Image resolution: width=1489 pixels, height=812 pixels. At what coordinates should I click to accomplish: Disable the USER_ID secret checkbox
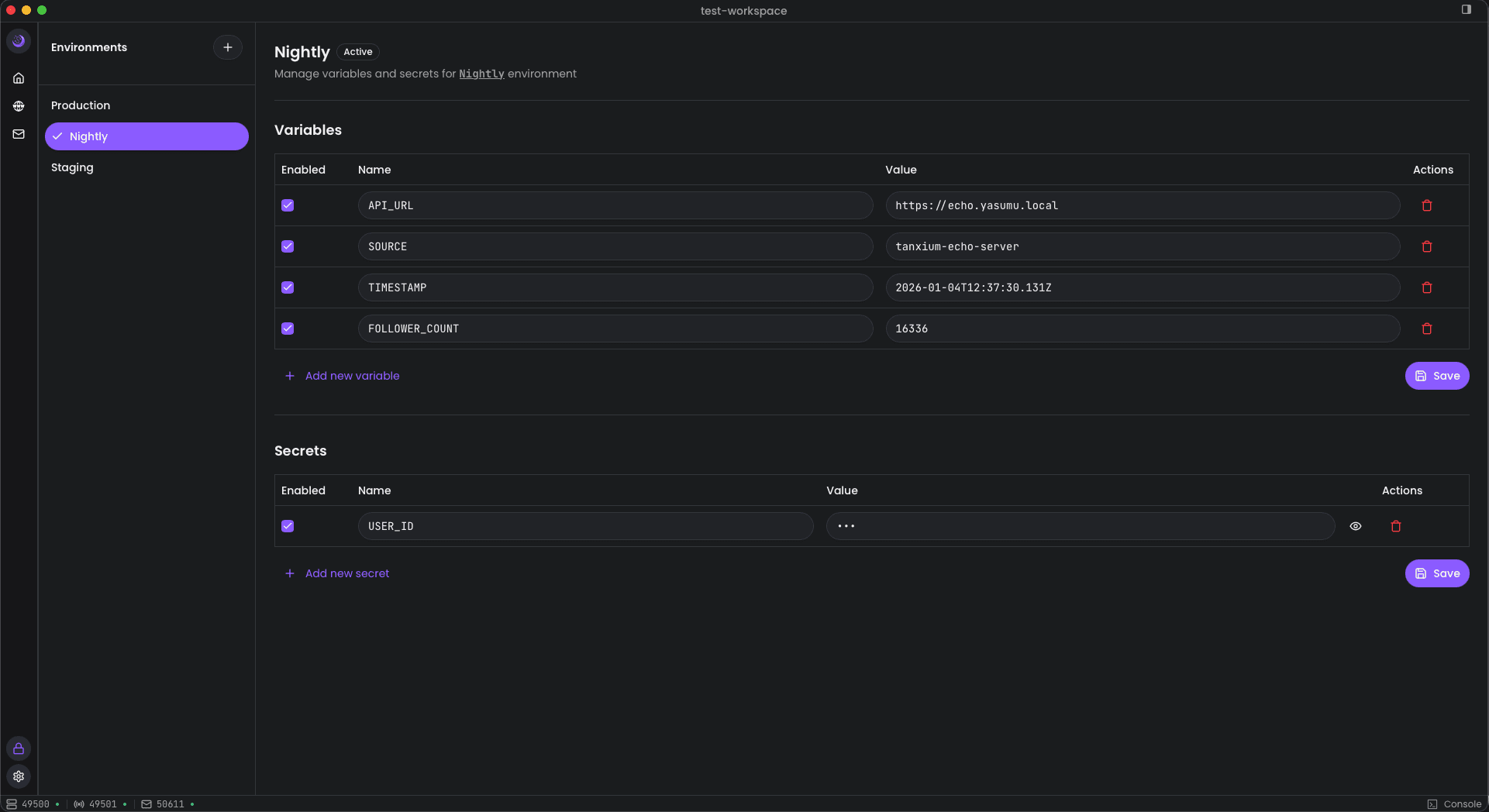pyautogui.click(x=288, y=526)
